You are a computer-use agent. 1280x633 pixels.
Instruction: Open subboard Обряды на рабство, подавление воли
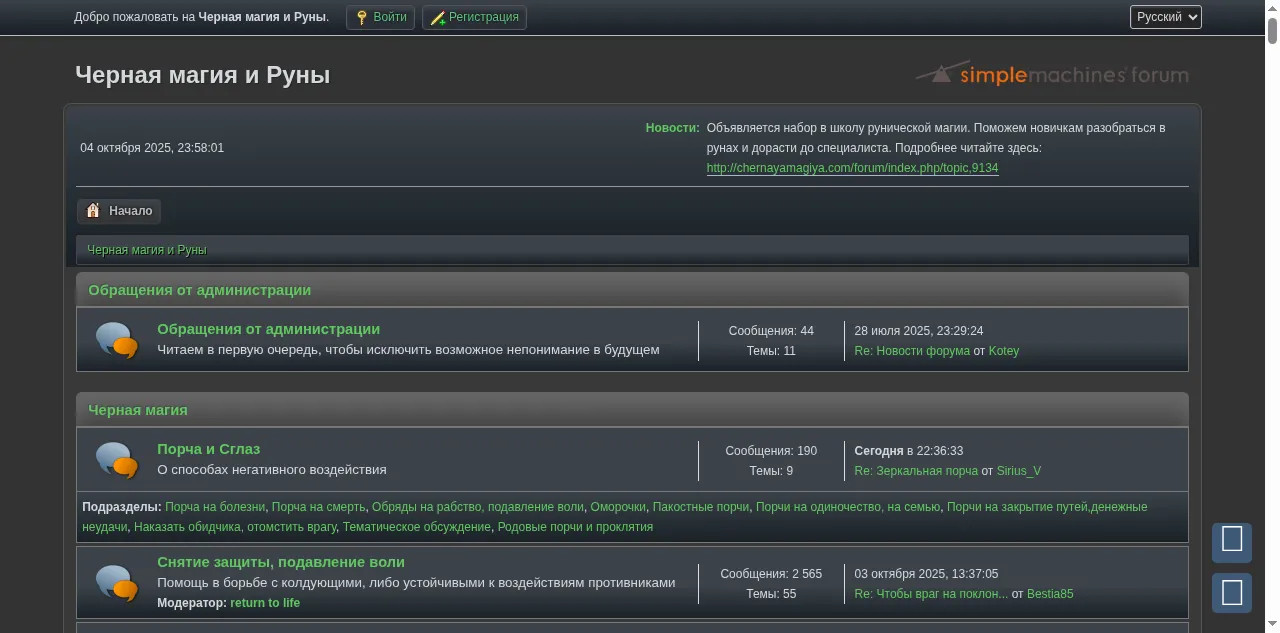(x=478, y=507)
